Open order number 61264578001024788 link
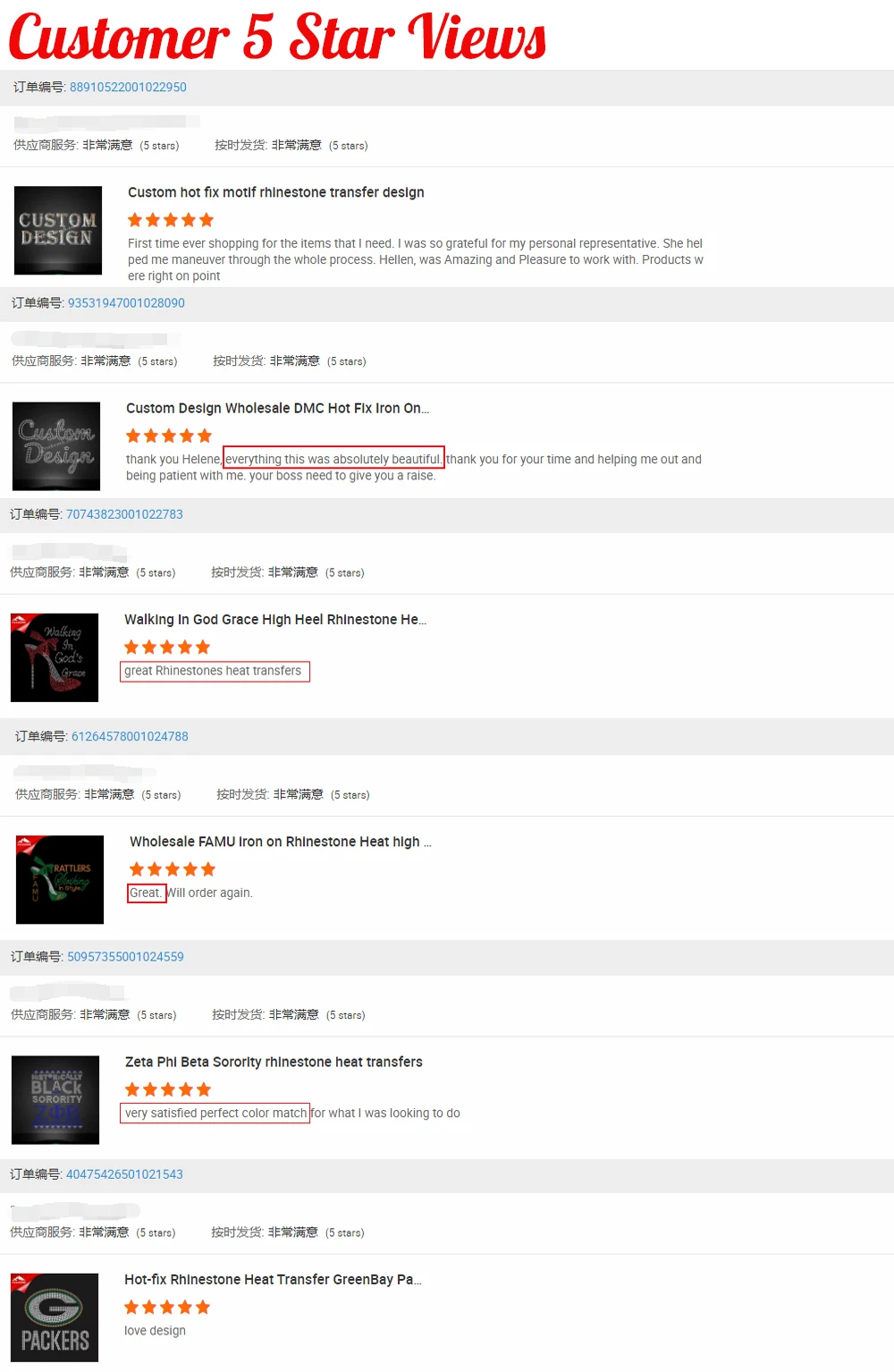This screenshot has height=1372, width=894. click(130, 736)
